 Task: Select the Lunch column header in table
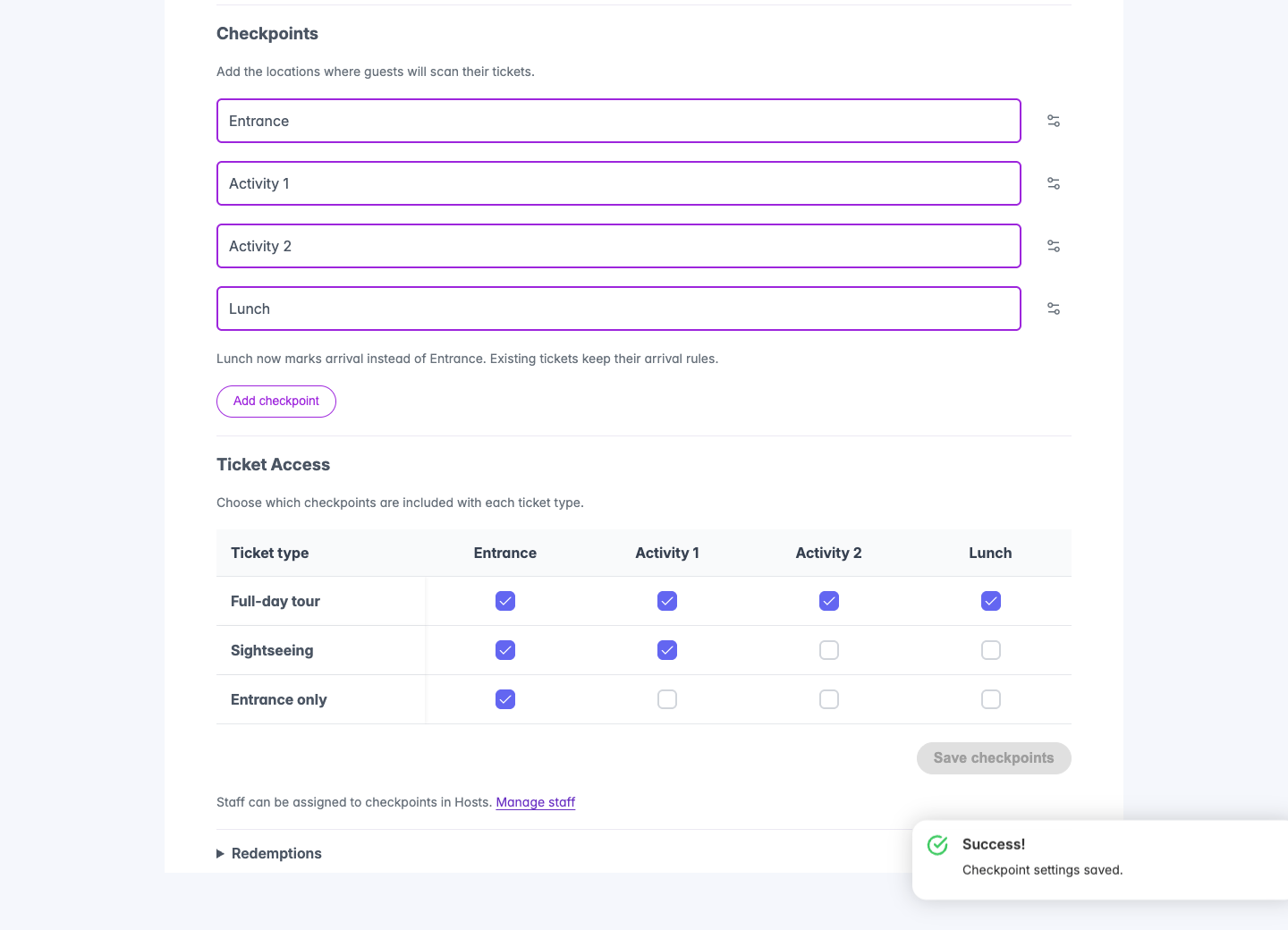click(990, 553)
